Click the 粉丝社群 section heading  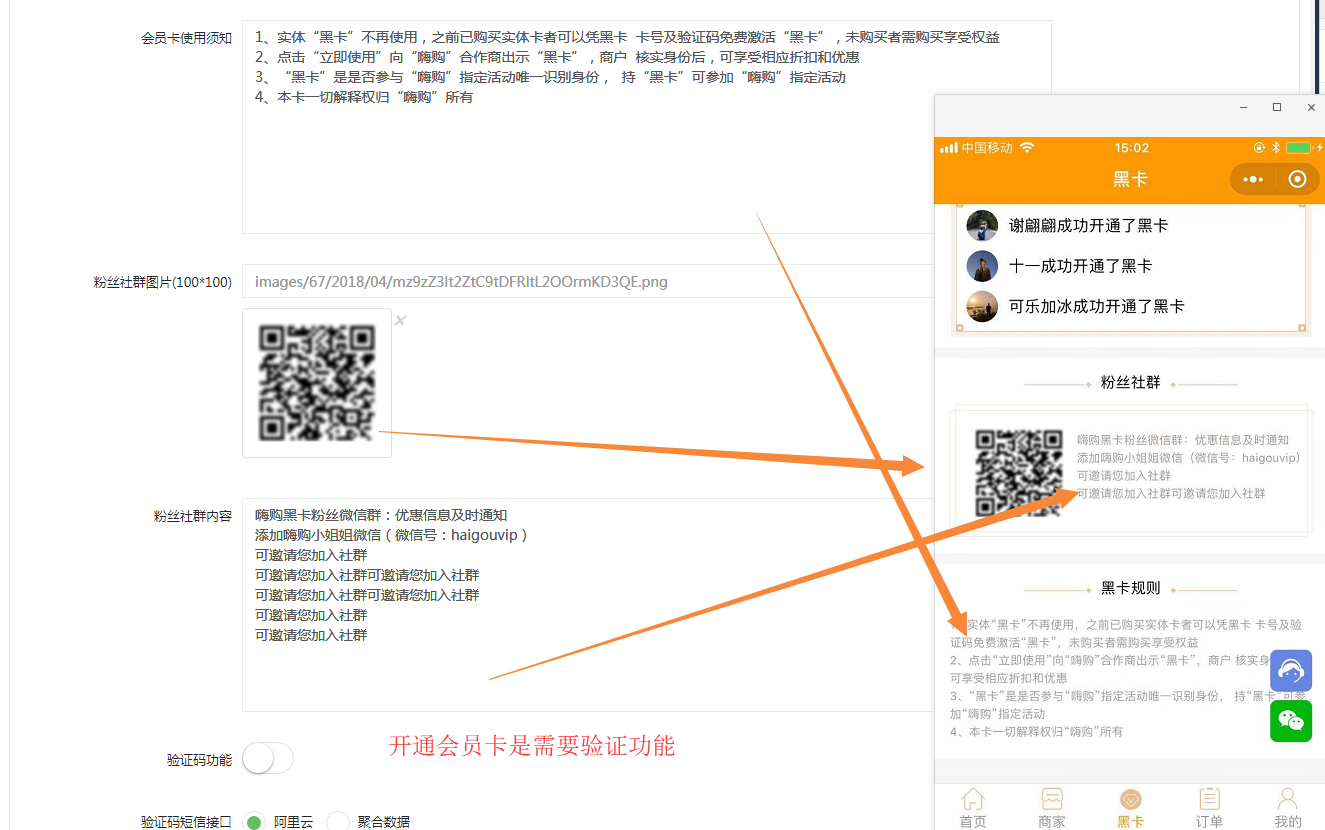tap(1131, 382)
